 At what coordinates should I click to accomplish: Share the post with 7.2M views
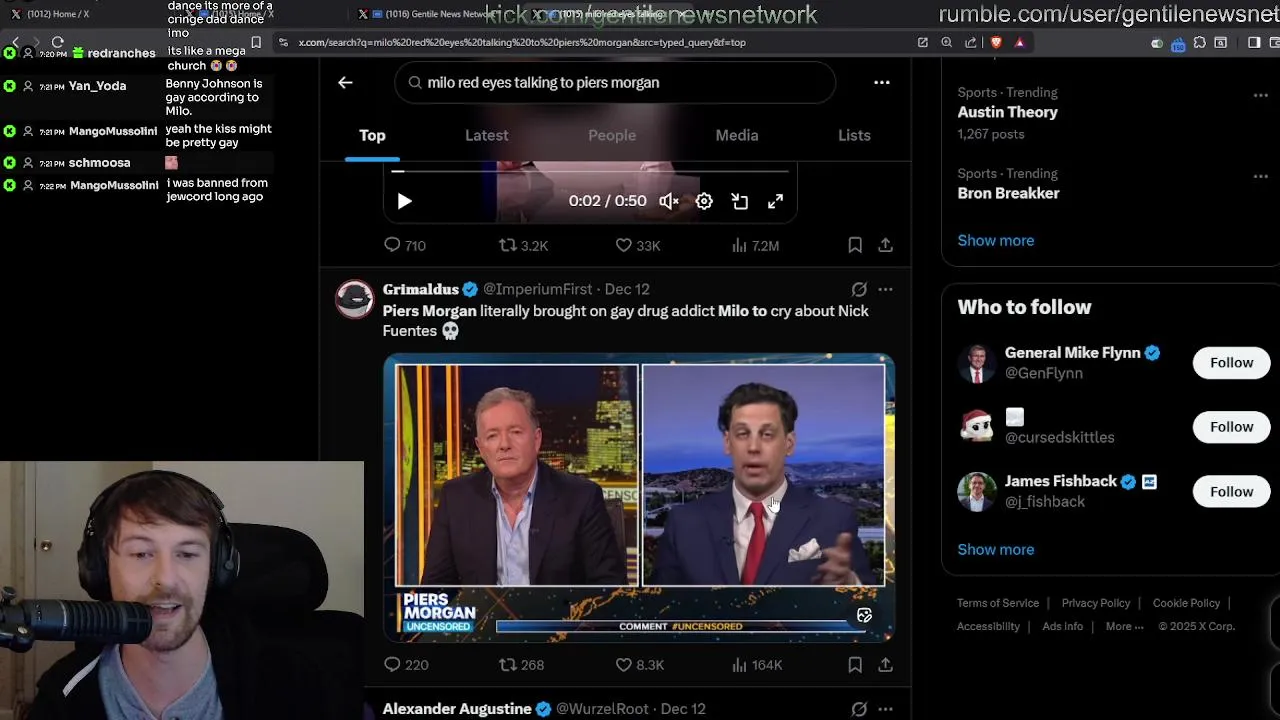(885, 245)
